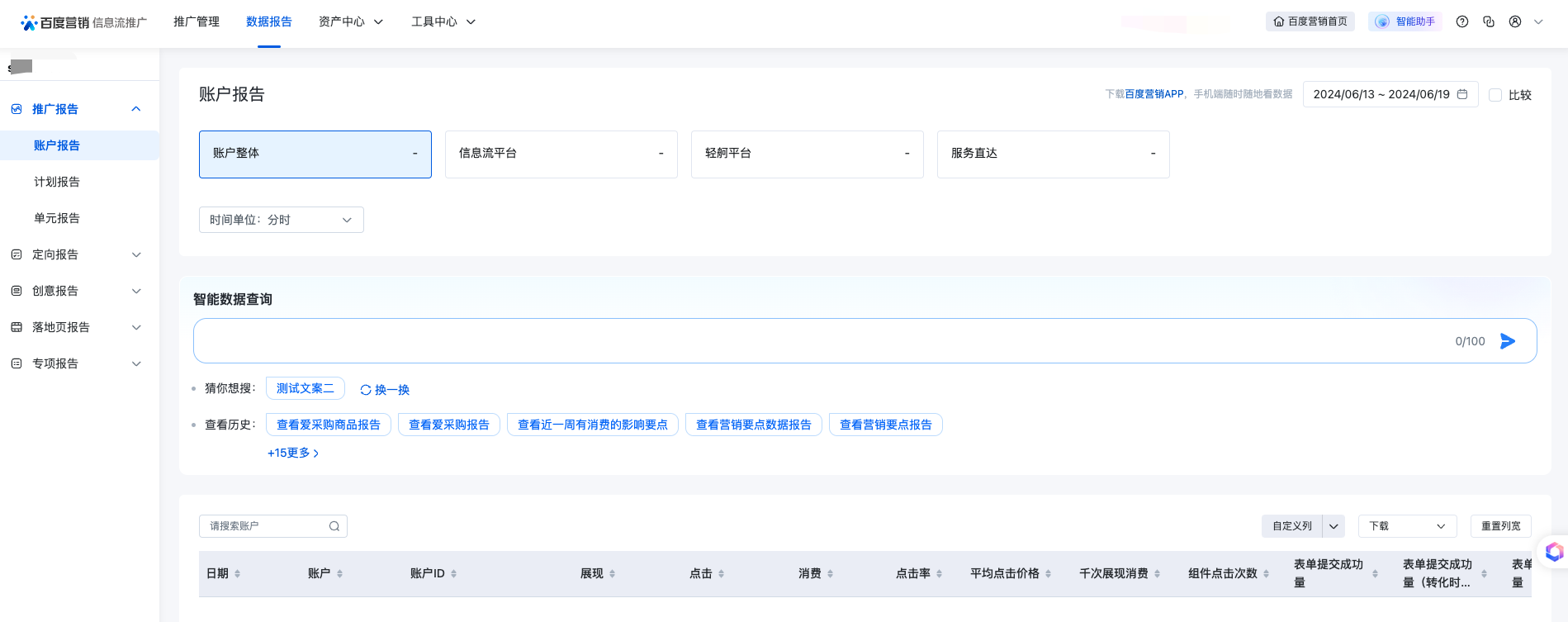Click the 重置列宽 button
1568x622 pixels.
1500,526
